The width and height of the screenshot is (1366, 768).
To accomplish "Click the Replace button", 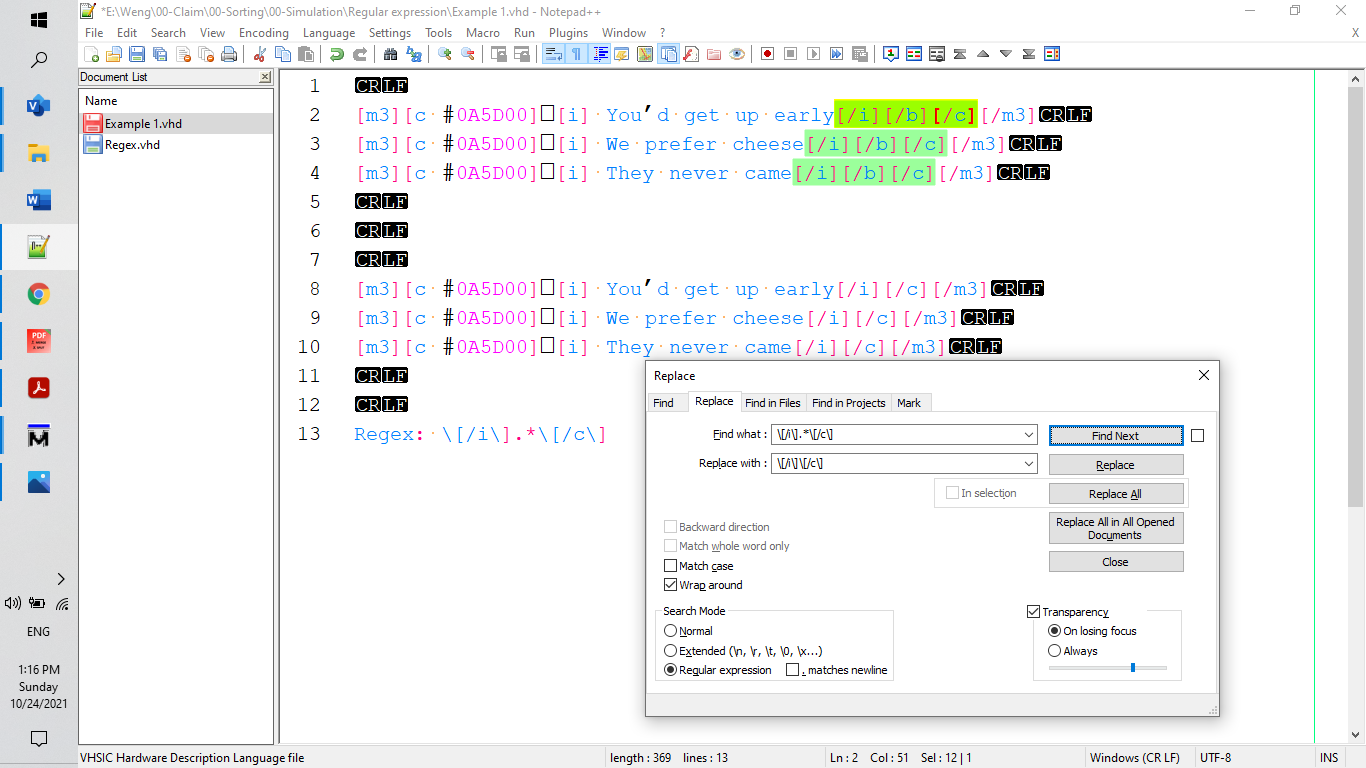I will [x=1116, y=465].
